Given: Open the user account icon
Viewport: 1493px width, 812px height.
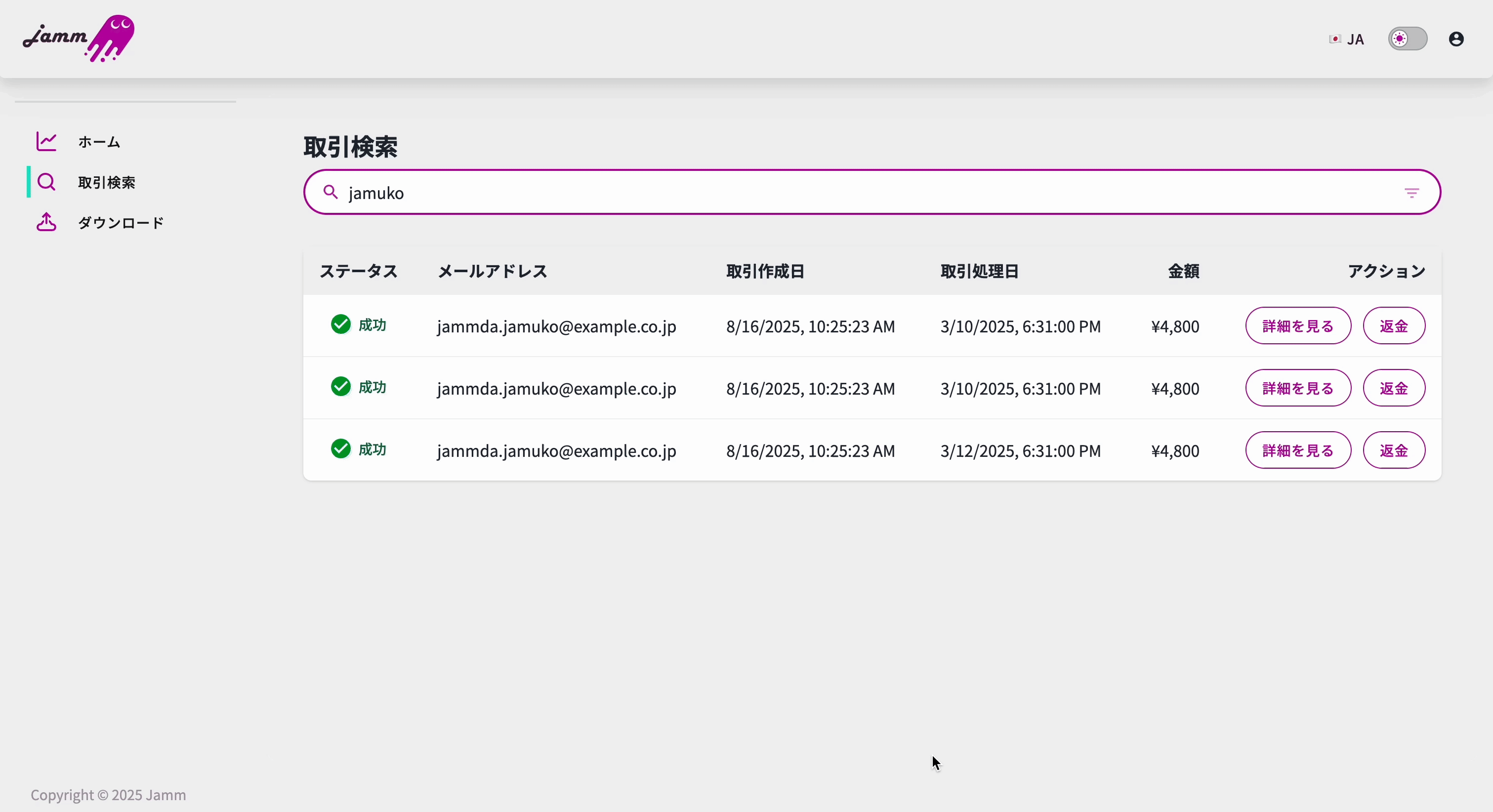Looking at the screenshot, I should tap(1456, 39).
